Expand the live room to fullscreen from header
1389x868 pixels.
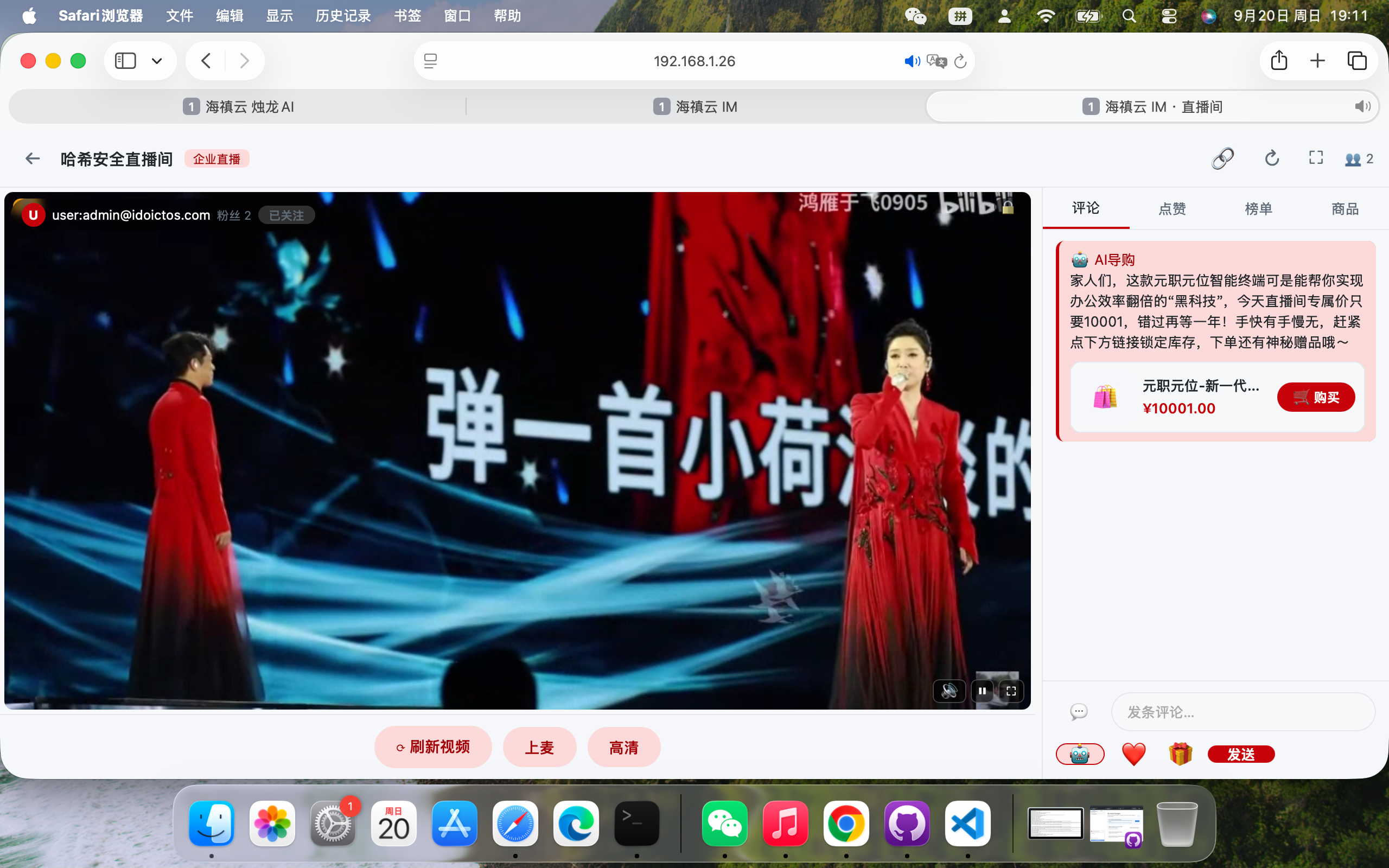[1316, 158]
